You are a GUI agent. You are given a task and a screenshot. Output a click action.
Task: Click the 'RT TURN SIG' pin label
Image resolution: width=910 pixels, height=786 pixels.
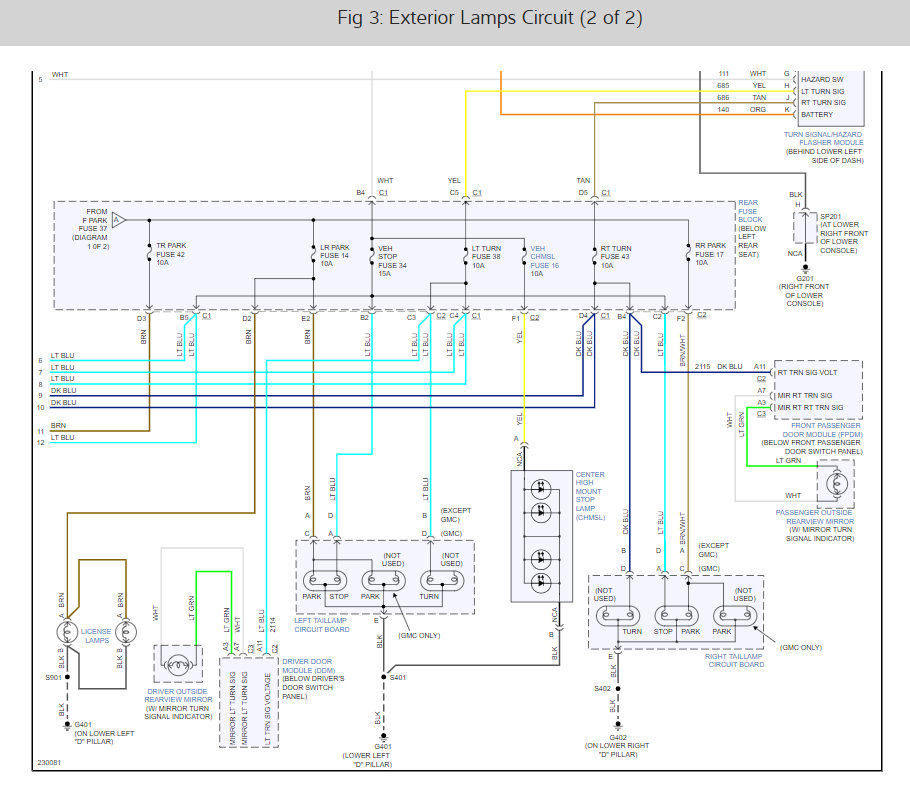tap(823, 103)
